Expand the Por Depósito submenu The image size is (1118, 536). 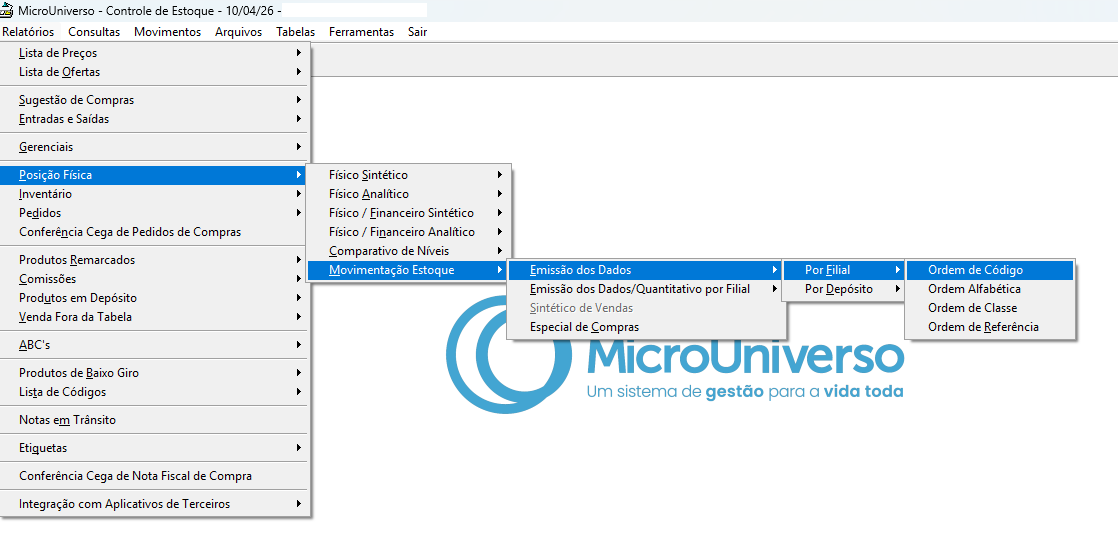[839, 289]
